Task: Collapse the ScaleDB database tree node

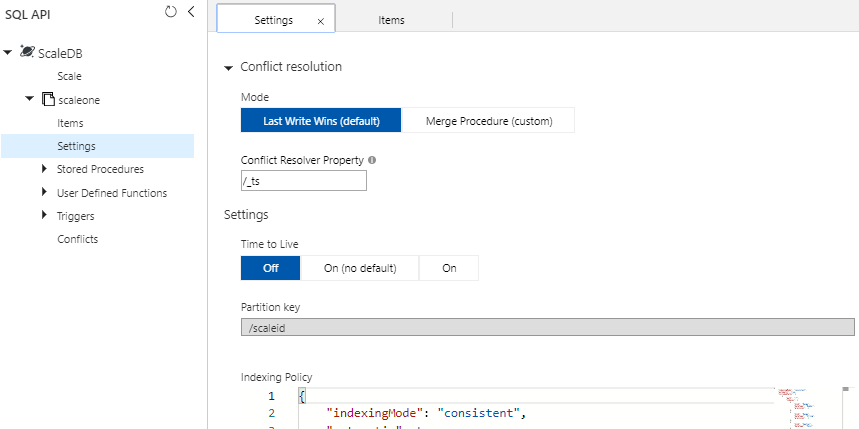Action: click(8, 52)
